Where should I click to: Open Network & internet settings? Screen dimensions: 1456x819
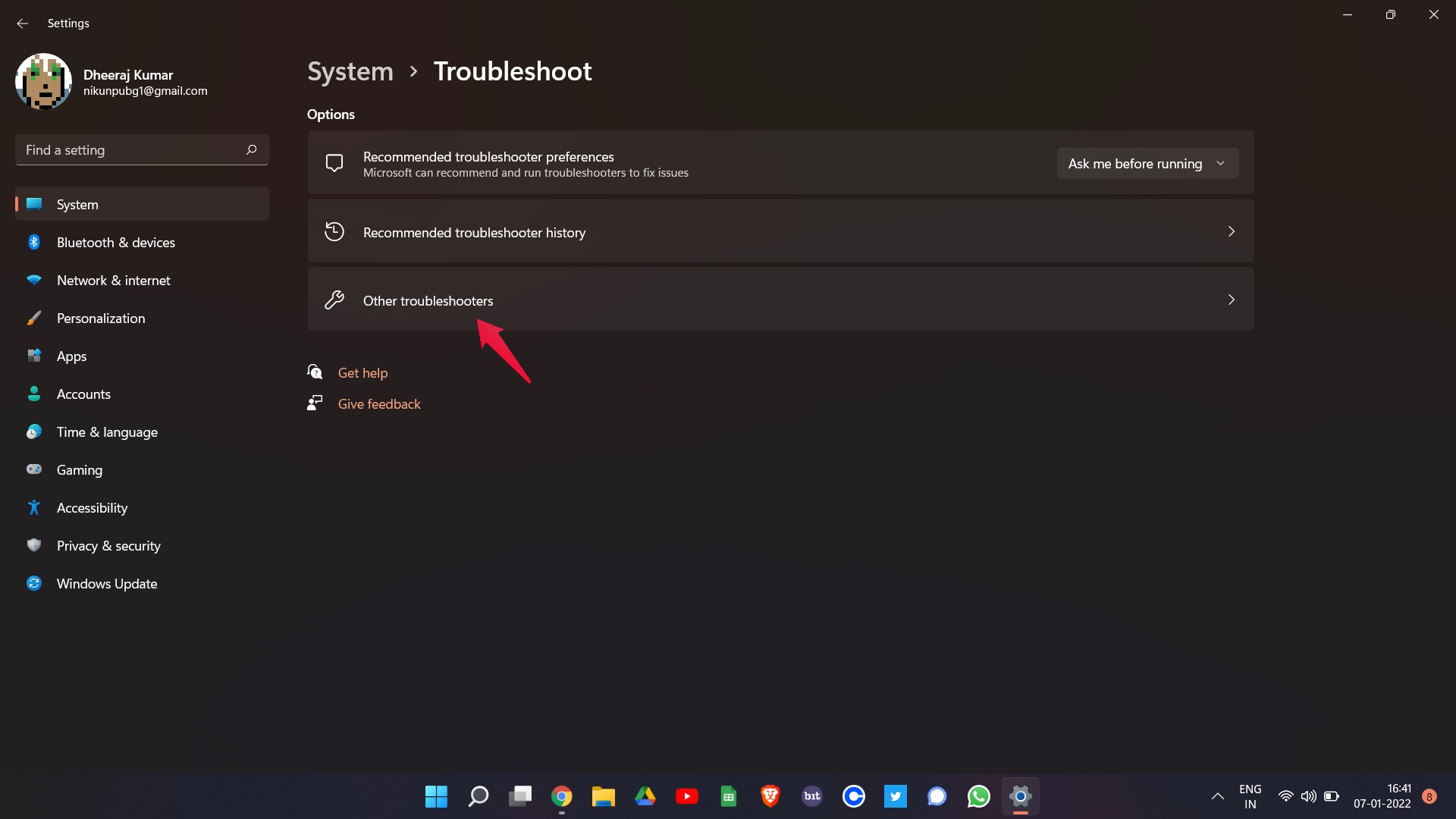(113, 280)
